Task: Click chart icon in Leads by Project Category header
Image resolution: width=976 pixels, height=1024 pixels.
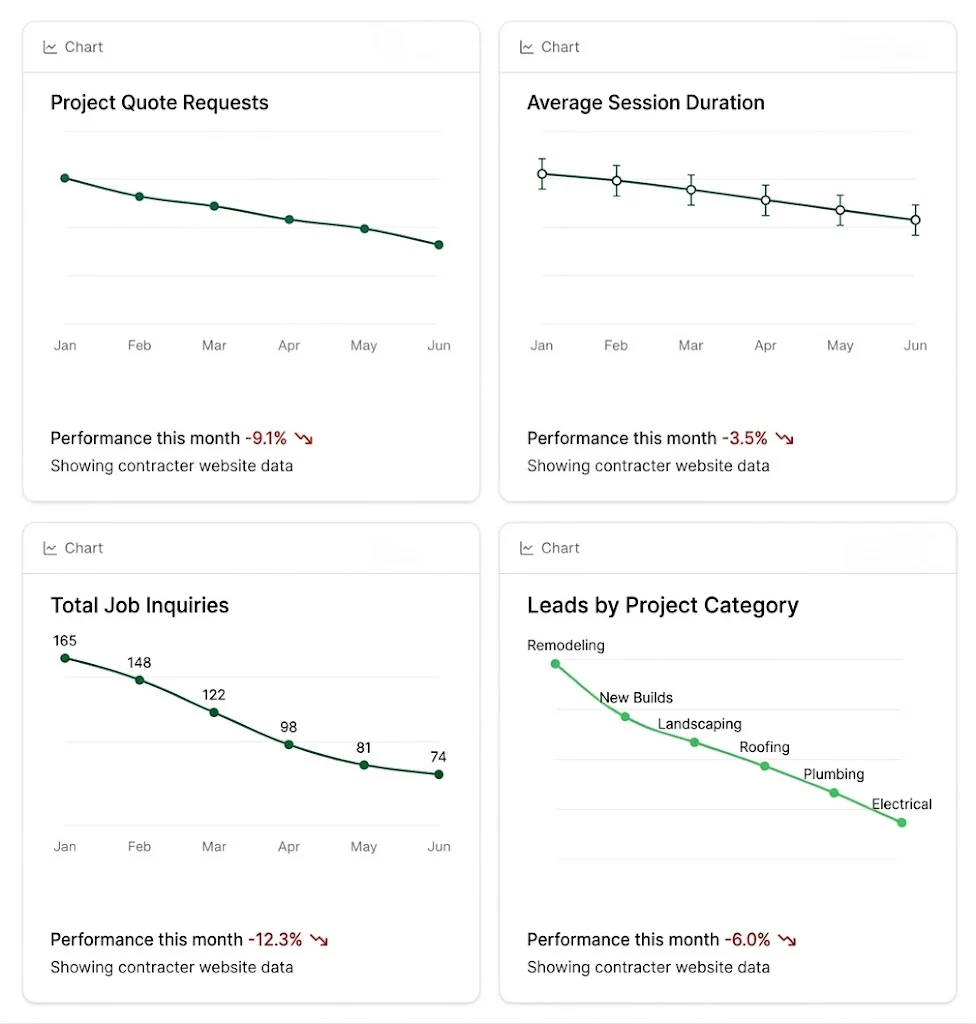Action: click(x=527, y=548)
